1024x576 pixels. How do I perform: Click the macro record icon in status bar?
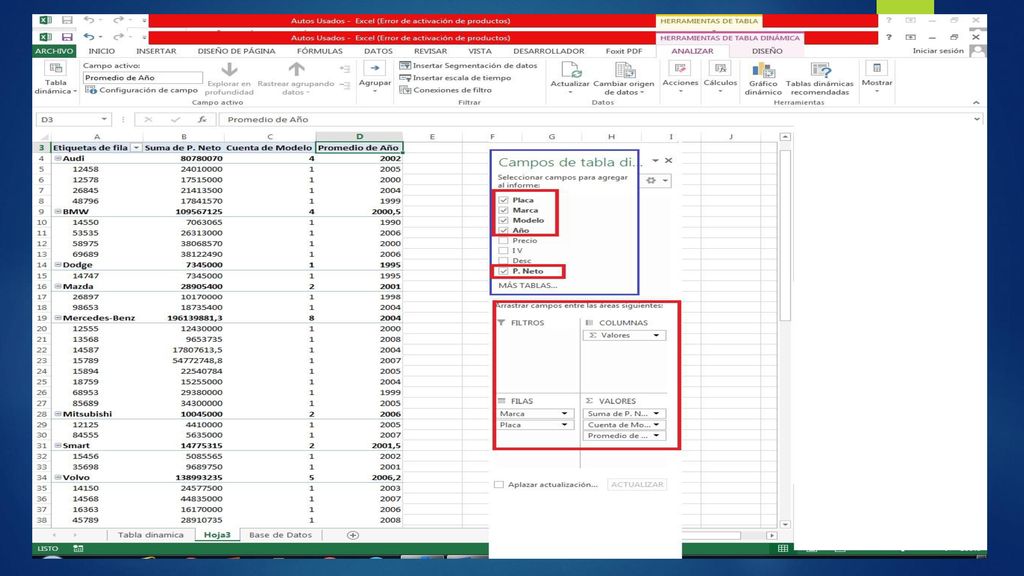tap(78, 549)
